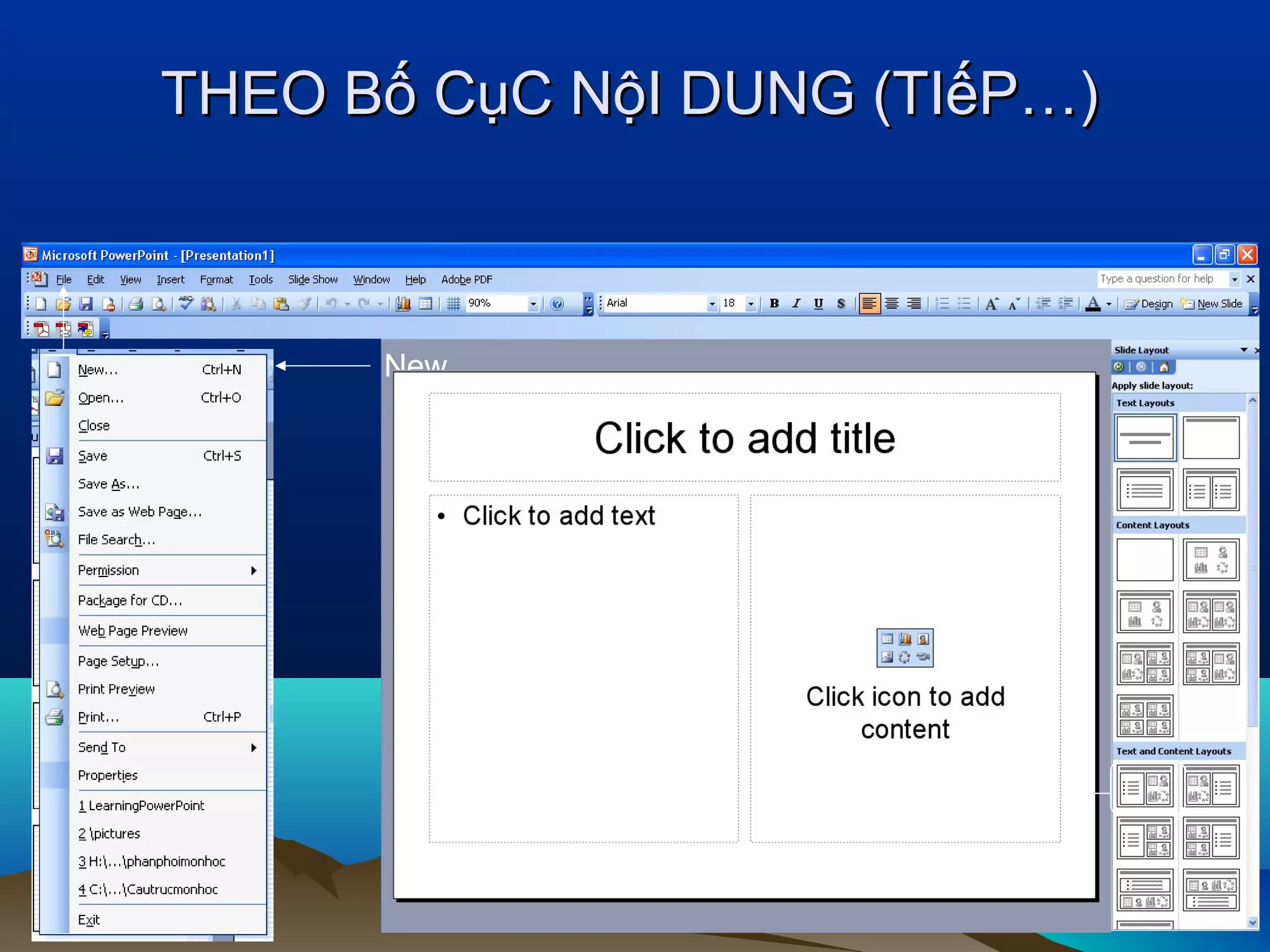Click the Slide Layout pane scroll-down arrow
This screenshot has width=1270, height=952.
click(1252, 923)
